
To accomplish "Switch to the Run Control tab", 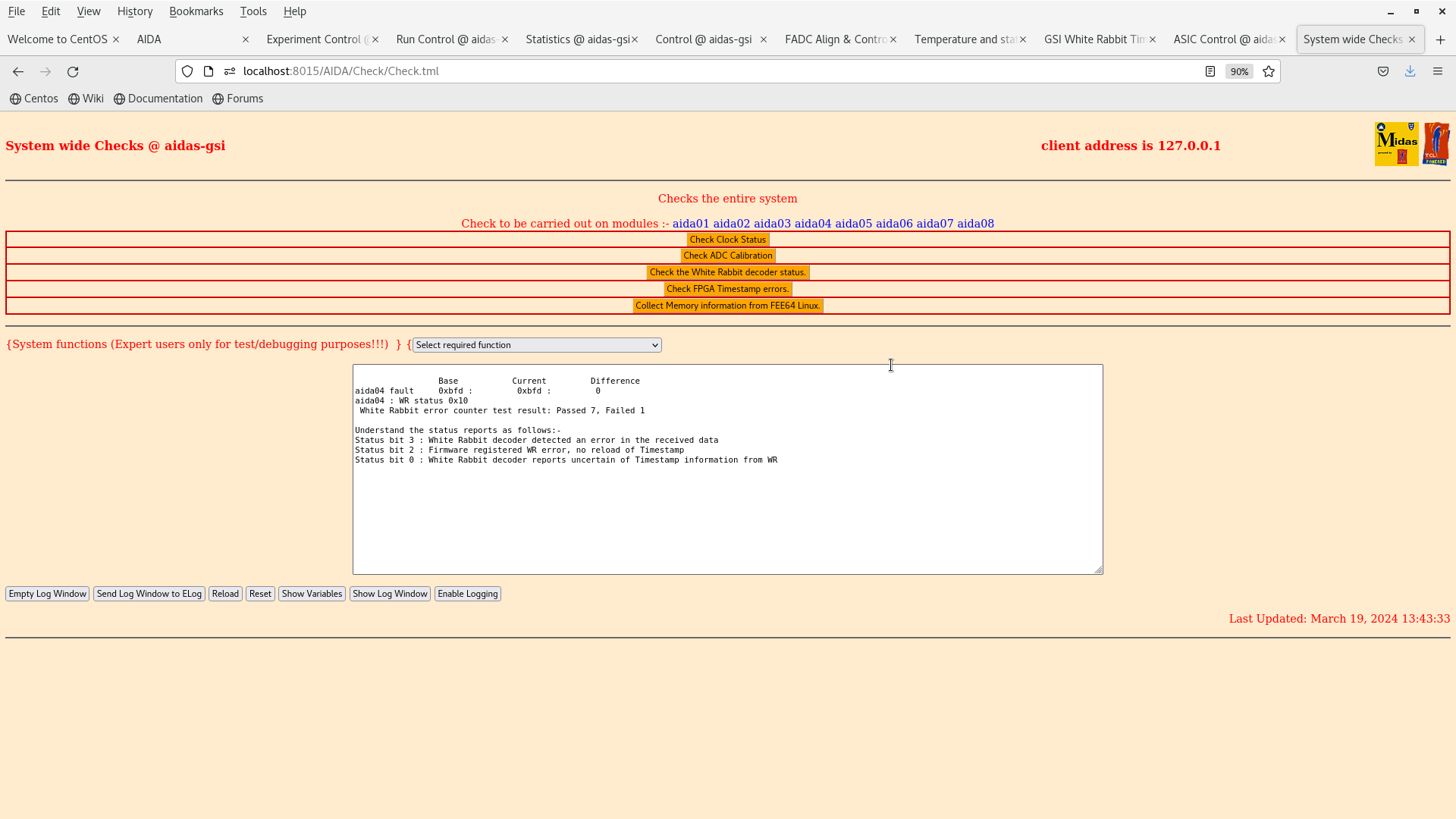I will pos(446,39).
